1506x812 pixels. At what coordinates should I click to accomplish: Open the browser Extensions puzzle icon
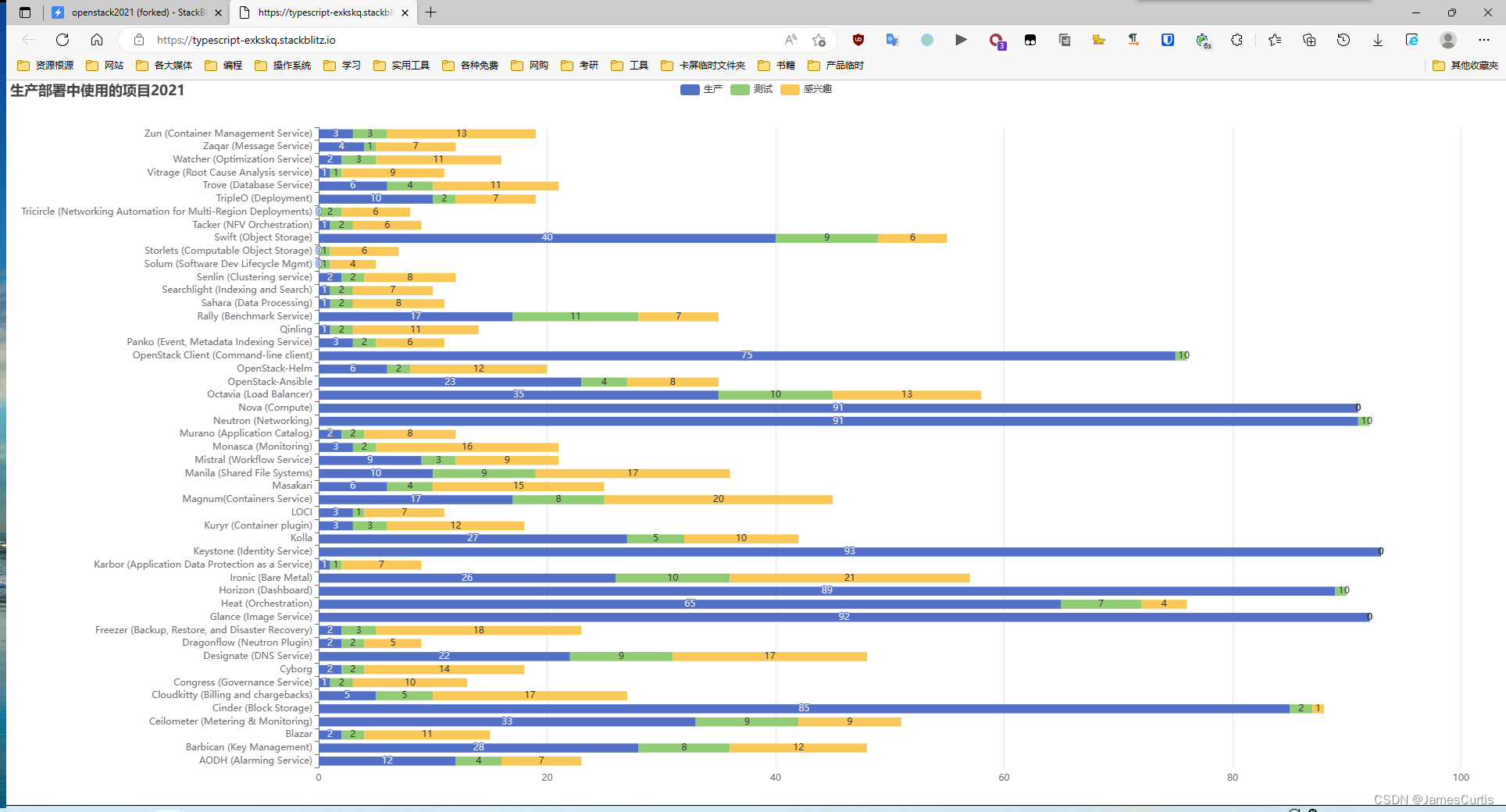(1237, 40)
